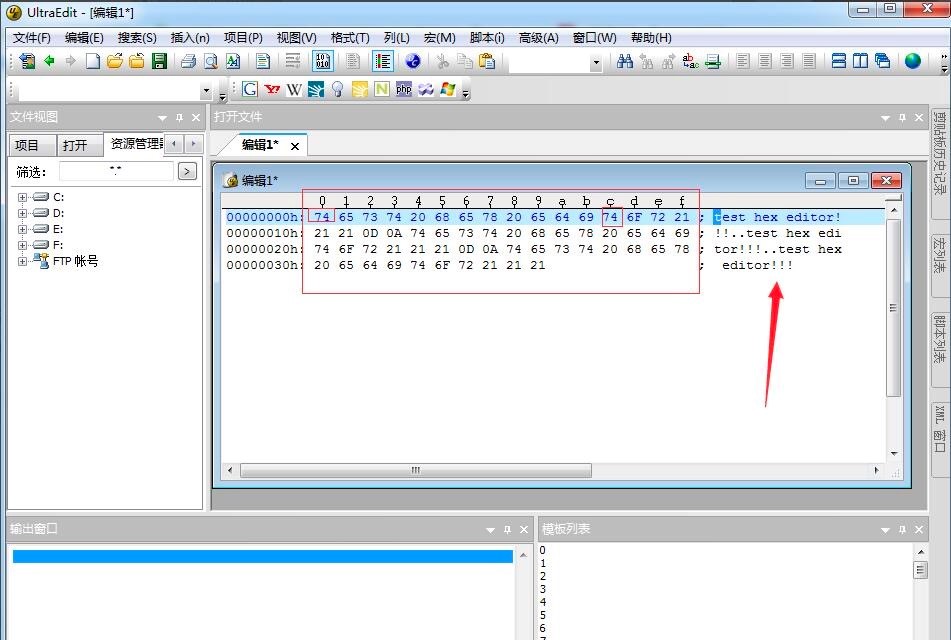951x640 pixels.
Task: Click the Yahoo search icon
Action: tap(272, 90)
